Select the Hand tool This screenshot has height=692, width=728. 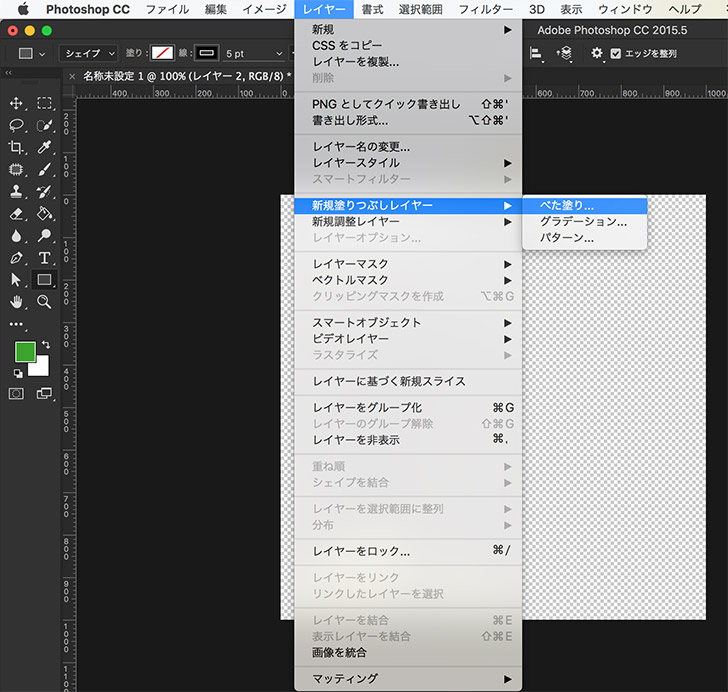pyautogui.click(x=16, y=302)
